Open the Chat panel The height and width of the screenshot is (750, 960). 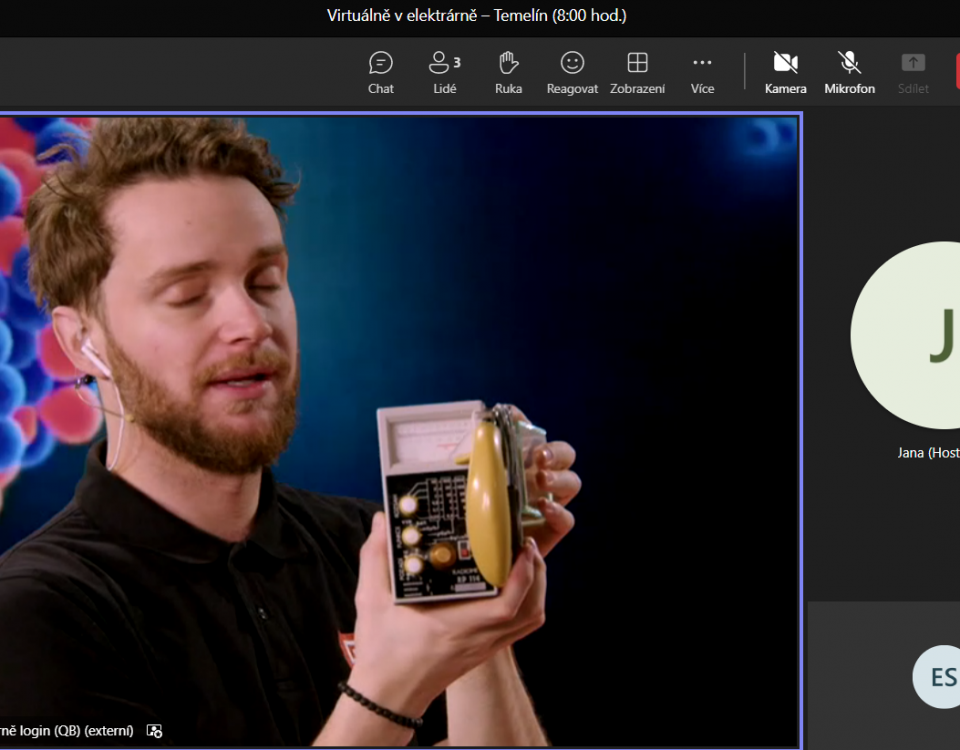[x=380, y=73]
